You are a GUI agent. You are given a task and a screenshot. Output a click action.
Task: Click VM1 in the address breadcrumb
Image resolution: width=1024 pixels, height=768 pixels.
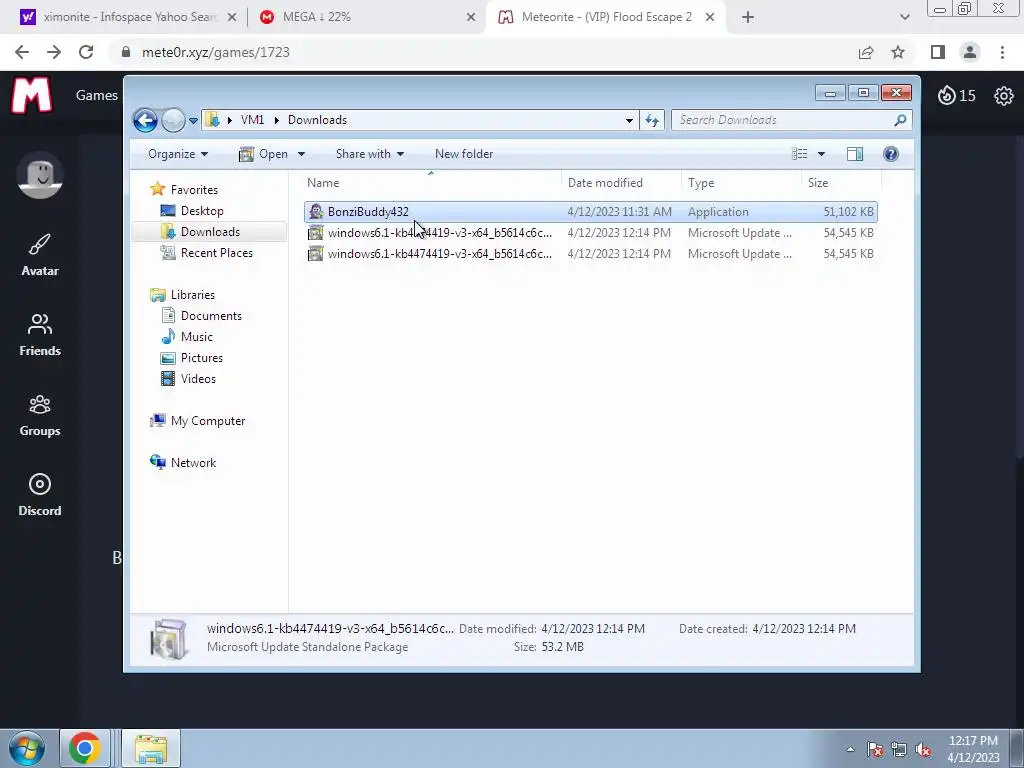(252, 120)
